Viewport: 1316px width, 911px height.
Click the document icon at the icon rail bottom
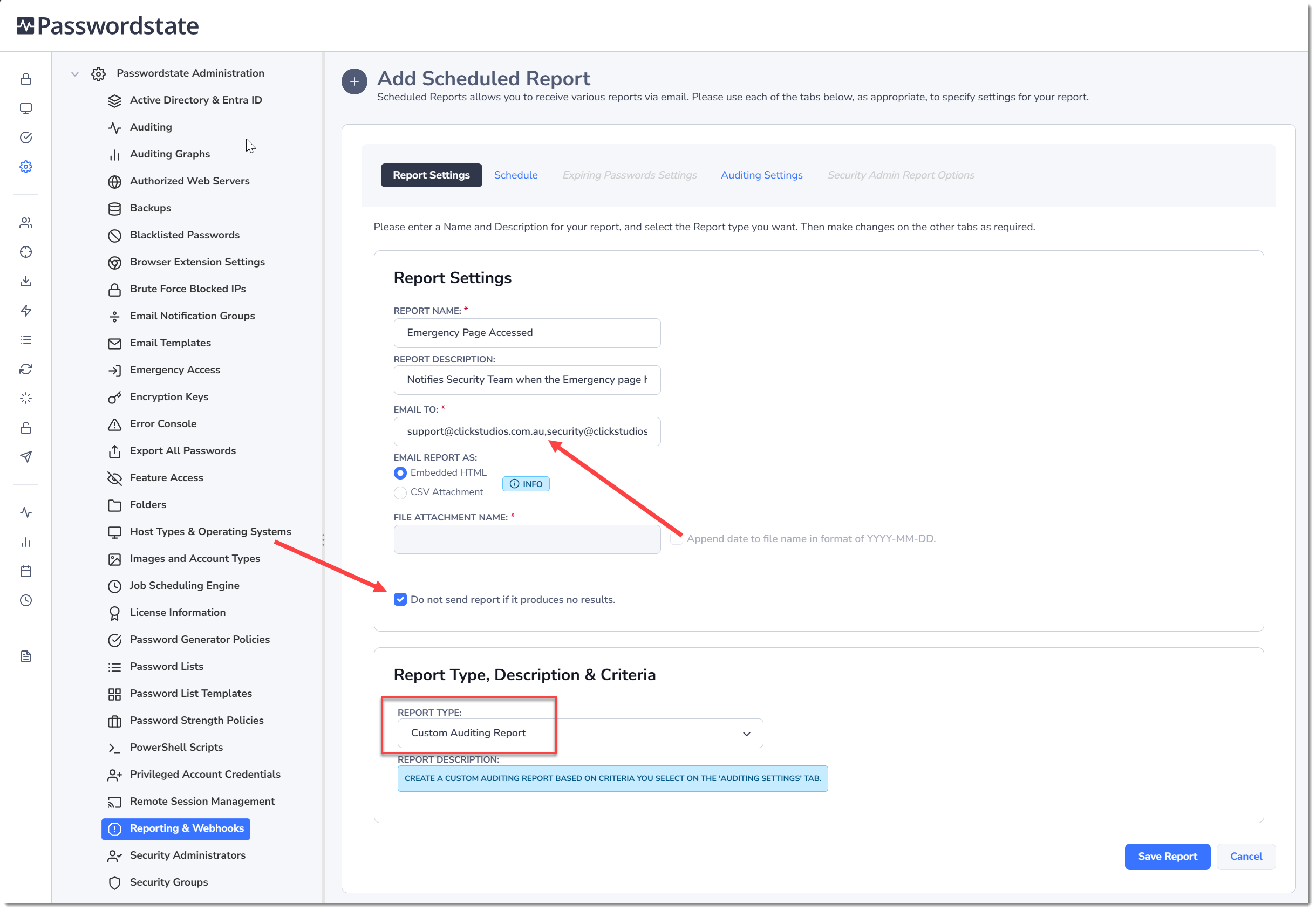26,657
